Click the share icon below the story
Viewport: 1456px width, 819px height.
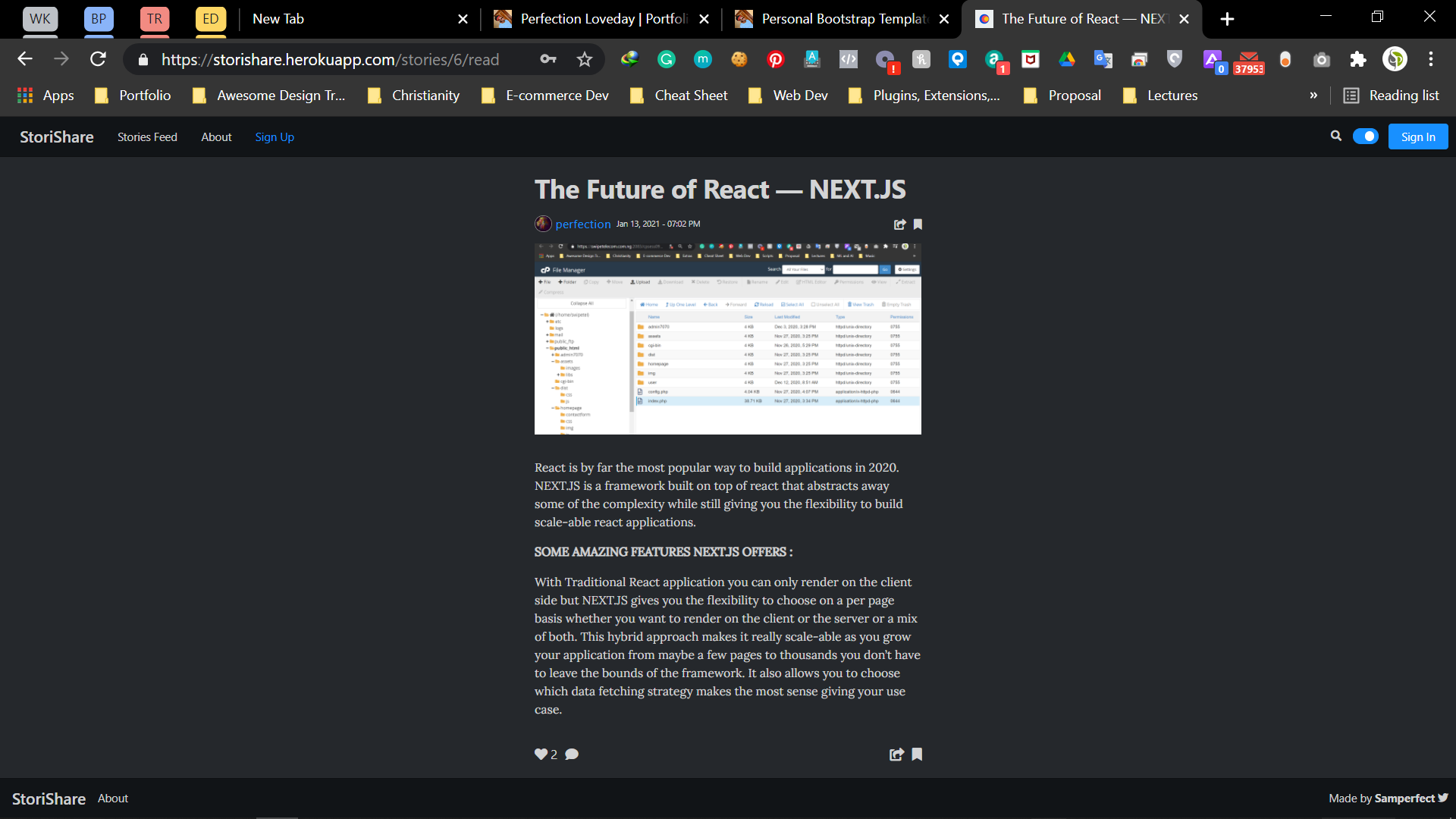pos(896,754)
